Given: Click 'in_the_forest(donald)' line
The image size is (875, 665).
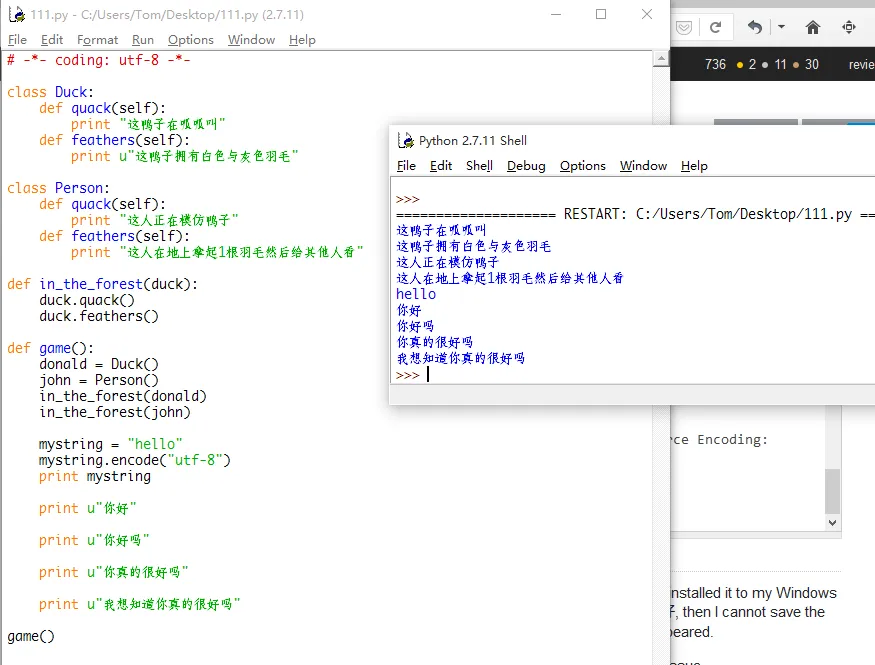Looking at the screenshot, I should pyautogui.click(x=123, y=396).
